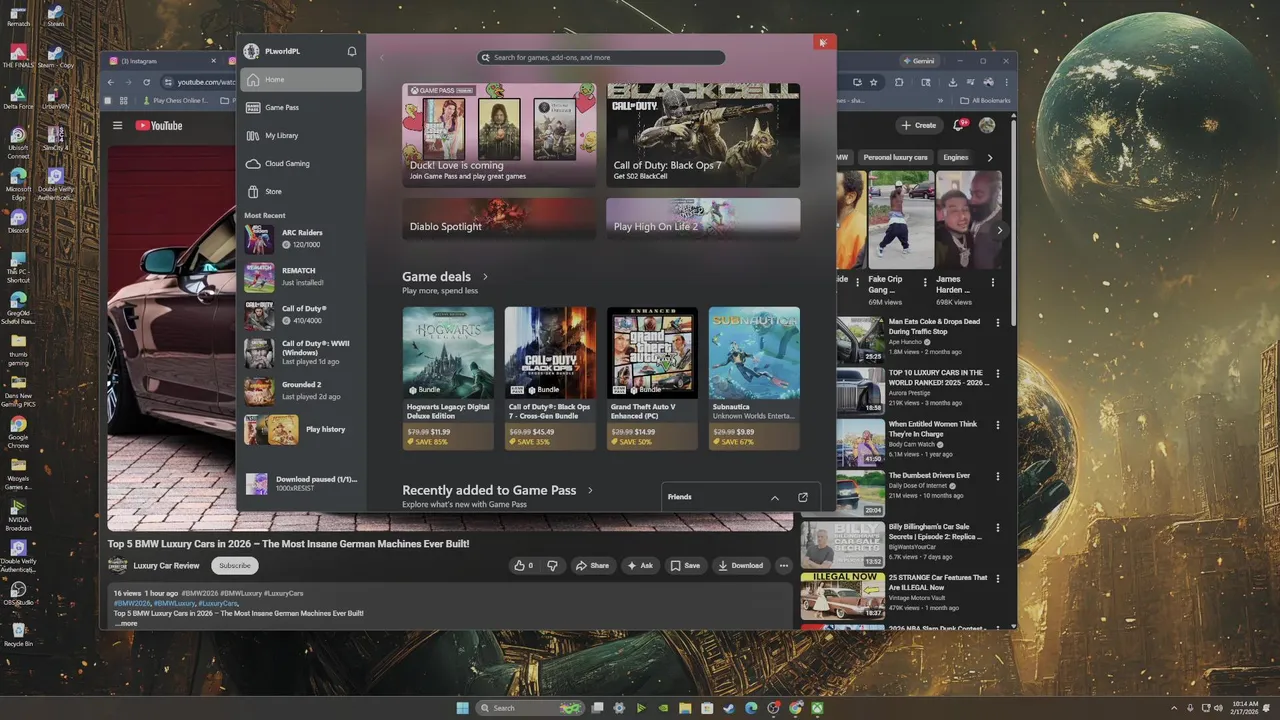Show hidden bookmarks via double chevron
This screenshot has height=720, width=1280.
[941, 100]
